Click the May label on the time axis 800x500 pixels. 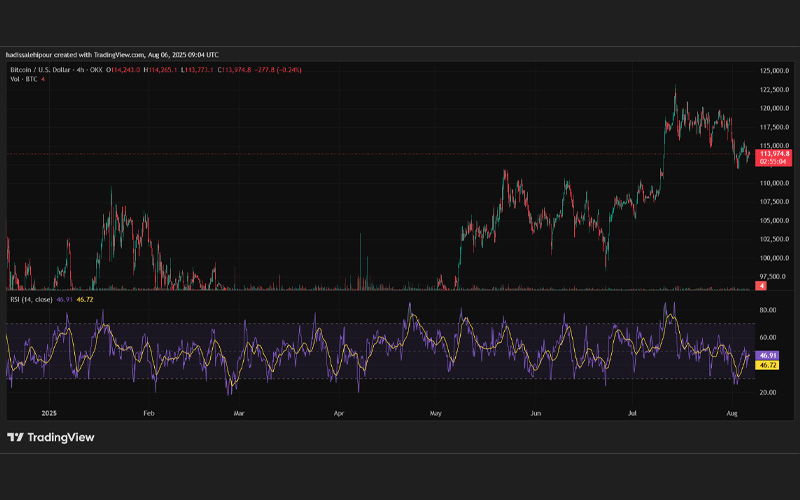tap(436, 413)
